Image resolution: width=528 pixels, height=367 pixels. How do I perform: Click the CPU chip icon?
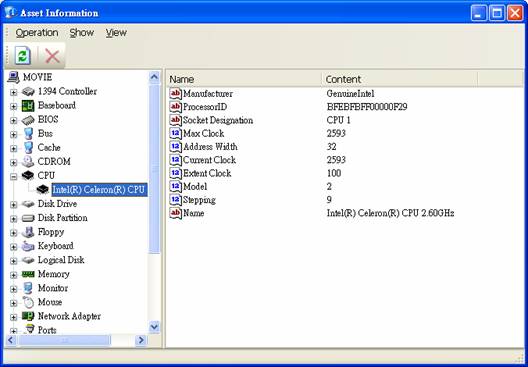click(x=28, y=175)
